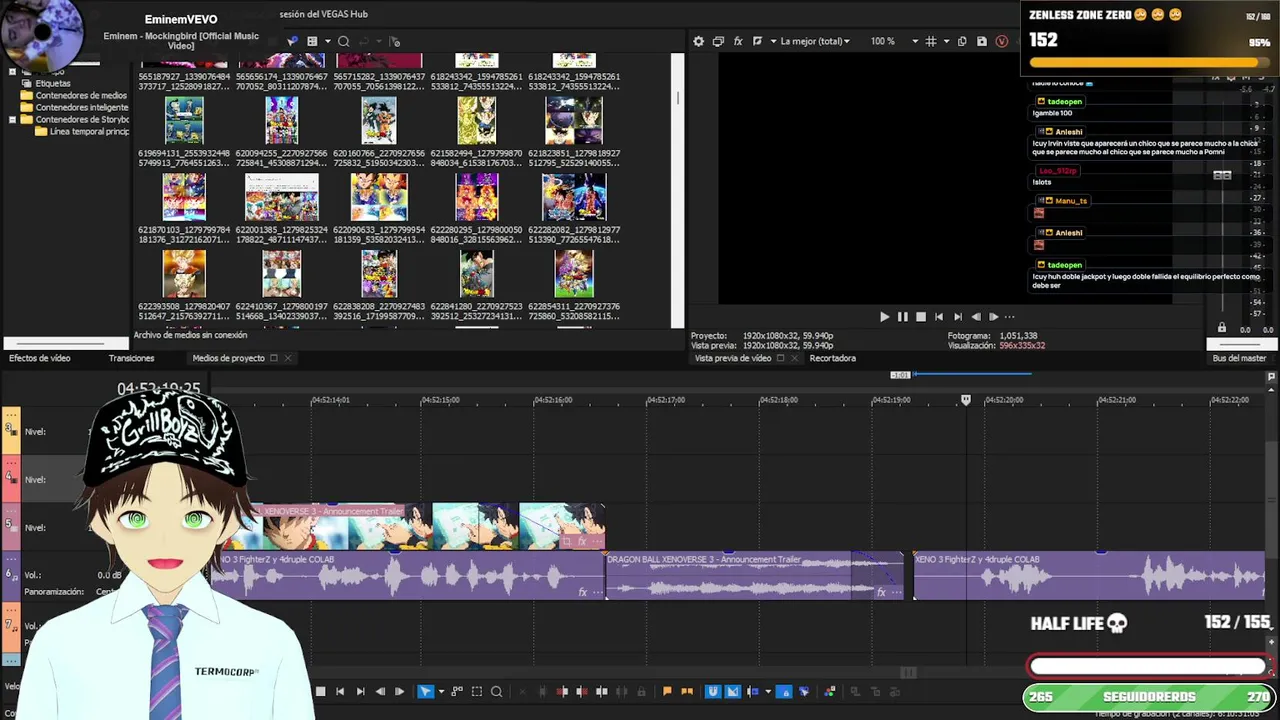
Task: Open media search magnifier icon
Action: (x=343, y=41)
